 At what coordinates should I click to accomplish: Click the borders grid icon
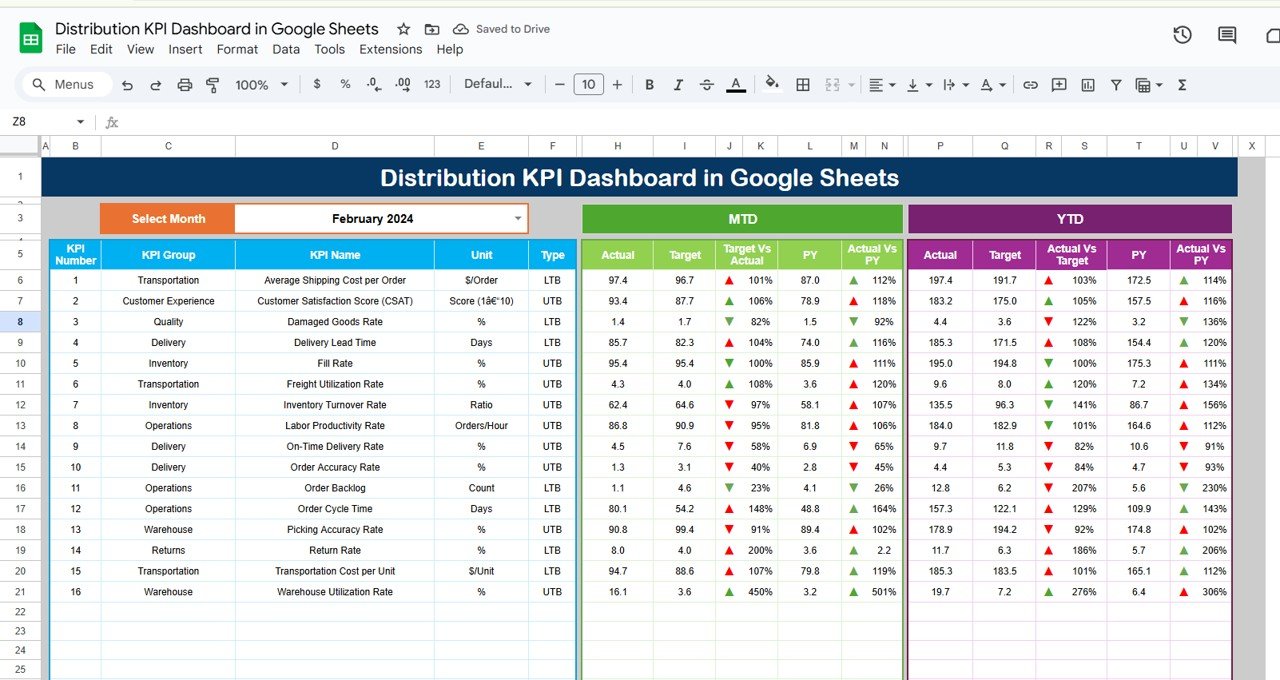tap(802, 85)
